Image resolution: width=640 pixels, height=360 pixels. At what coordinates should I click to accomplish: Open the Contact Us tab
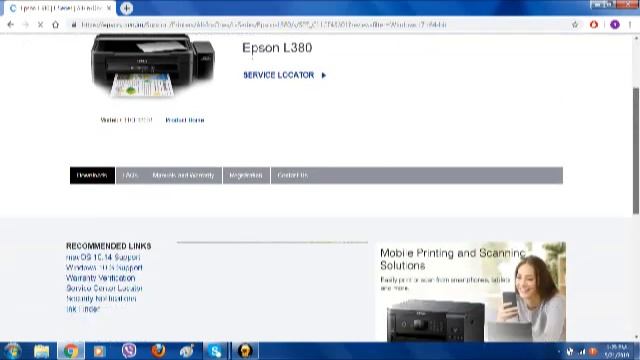(x=293, y=176)
